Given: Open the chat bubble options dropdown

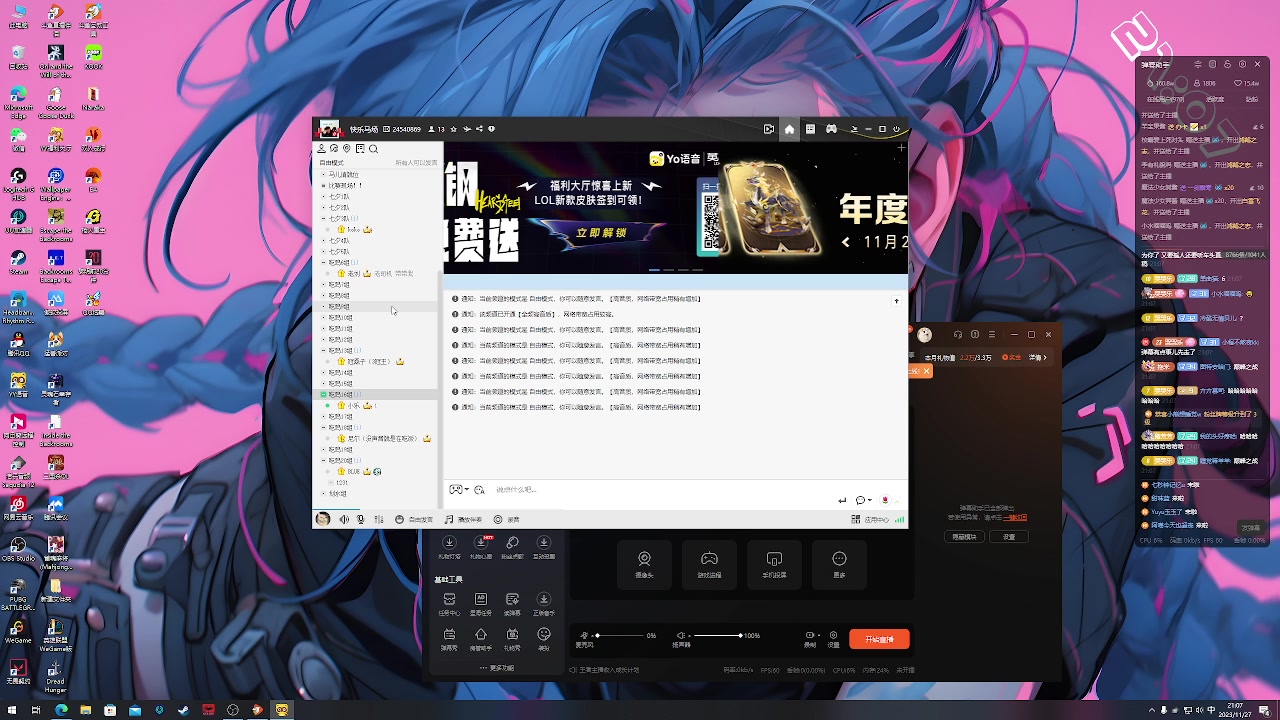Looking at the screenshot, I should pos(863,500).
